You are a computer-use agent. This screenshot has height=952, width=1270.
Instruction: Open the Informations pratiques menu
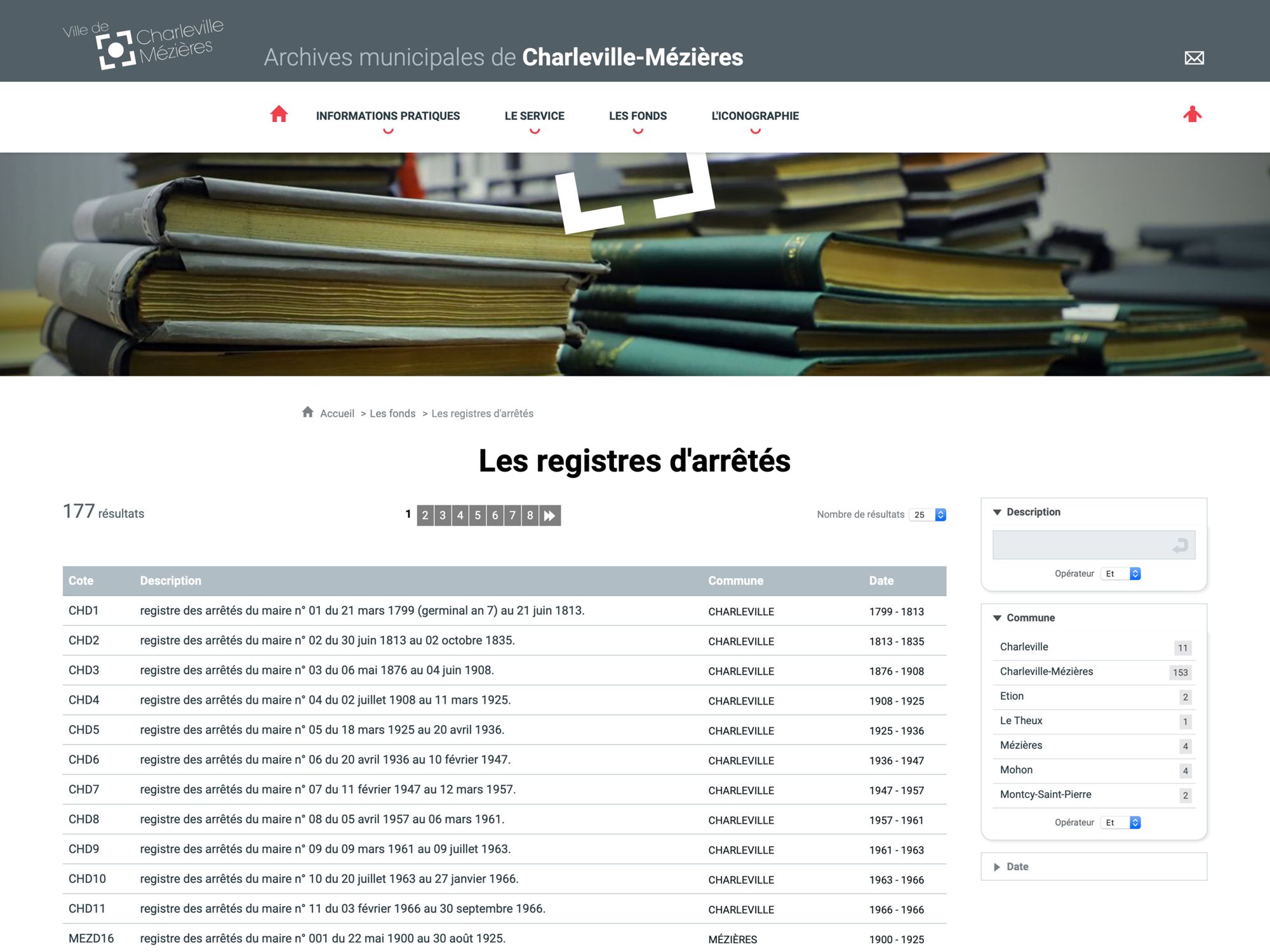387,116
